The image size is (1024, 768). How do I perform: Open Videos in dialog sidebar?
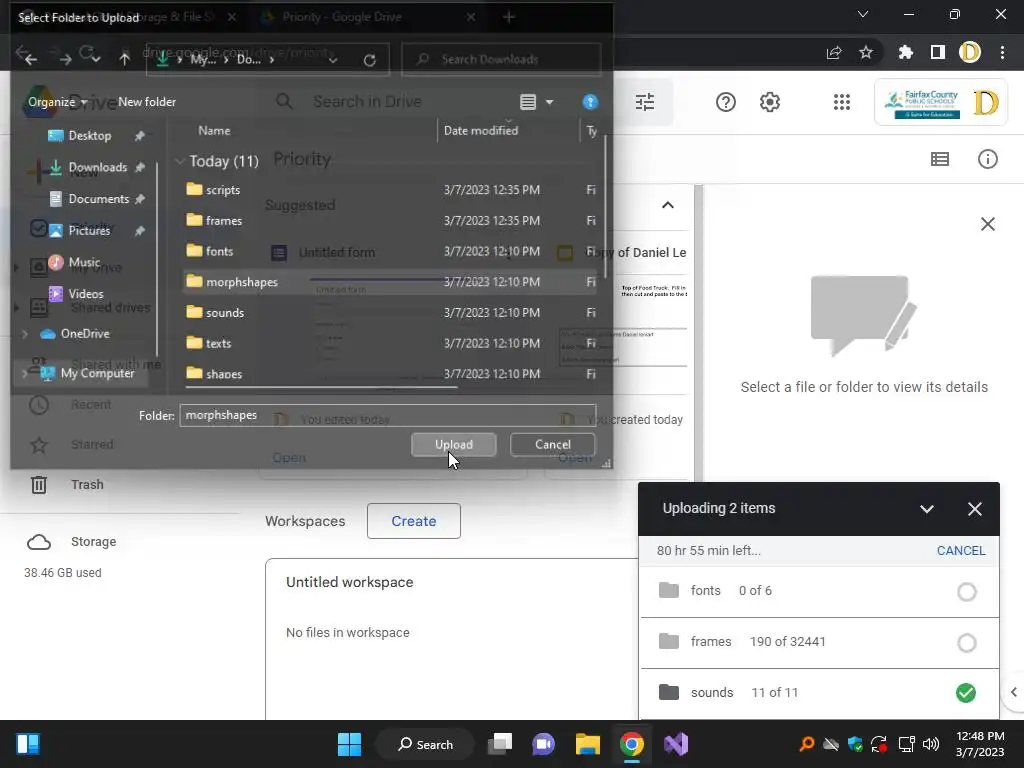[x=86, y=294]
